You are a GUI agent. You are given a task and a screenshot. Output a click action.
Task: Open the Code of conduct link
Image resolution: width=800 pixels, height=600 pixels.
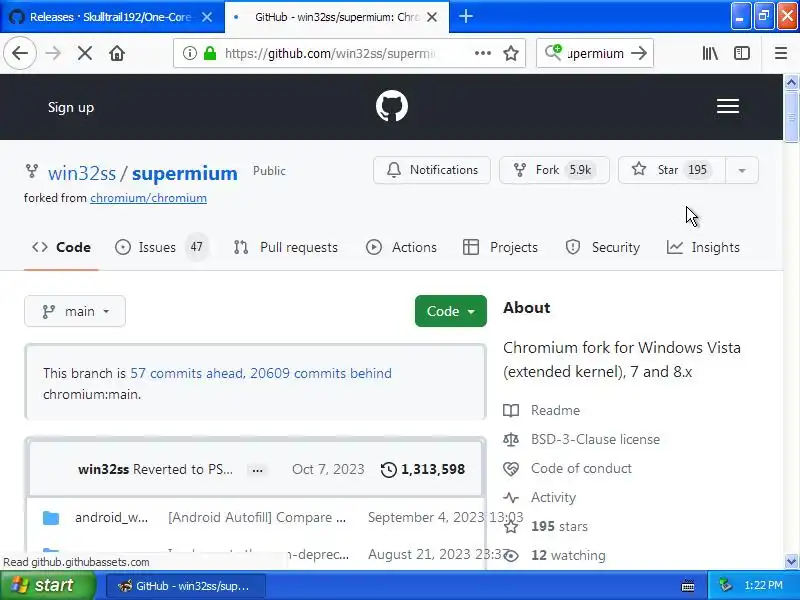point(567,468)
